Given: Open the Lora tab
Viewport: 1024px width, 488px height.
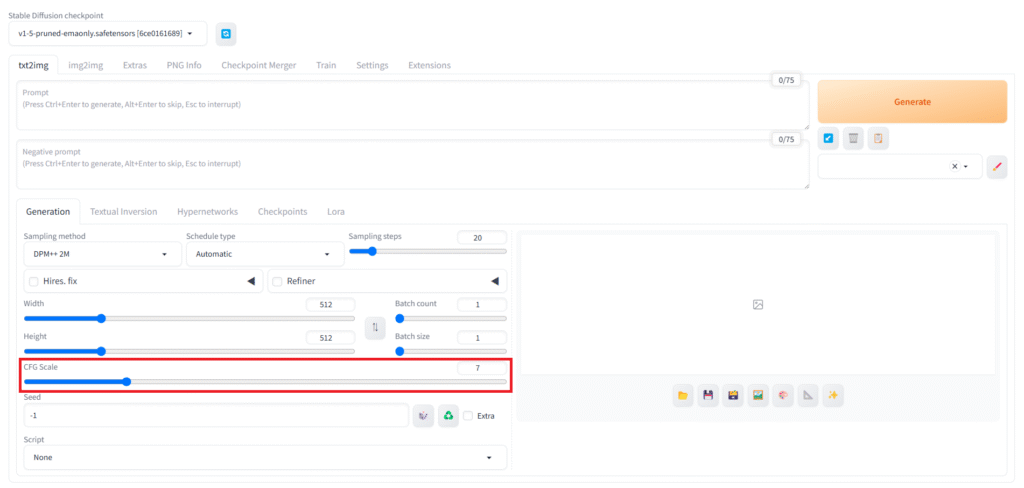Looking at the screenshot, I should (x=336, y=212).
